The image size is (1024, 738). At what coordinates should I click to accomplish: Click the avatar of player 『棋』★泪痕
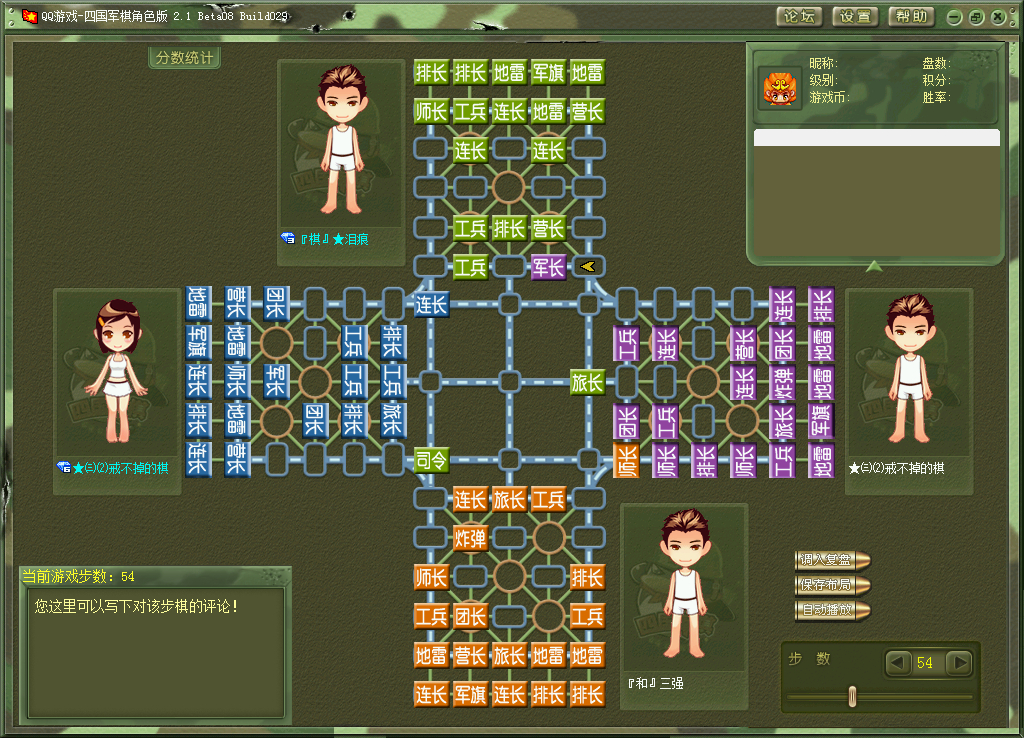(341, 142)
